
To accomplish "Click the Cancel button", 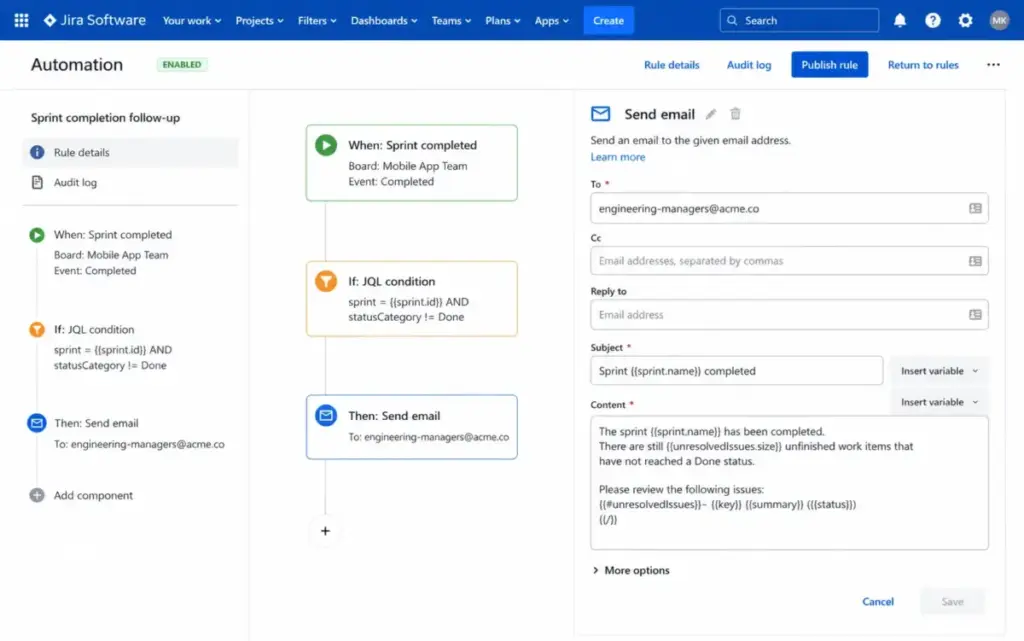I will point(878,601).
